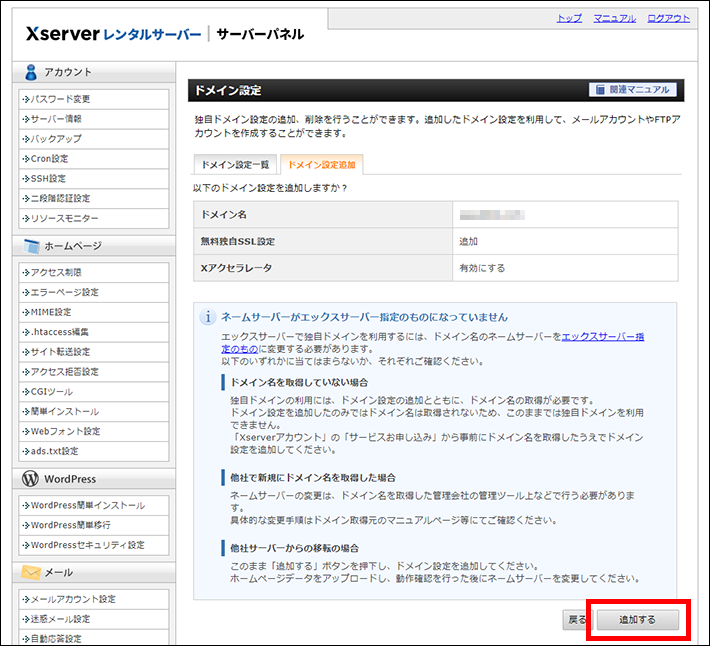
Task: Select the ドメイン設定追加 tab
Action: pos(321,164)
